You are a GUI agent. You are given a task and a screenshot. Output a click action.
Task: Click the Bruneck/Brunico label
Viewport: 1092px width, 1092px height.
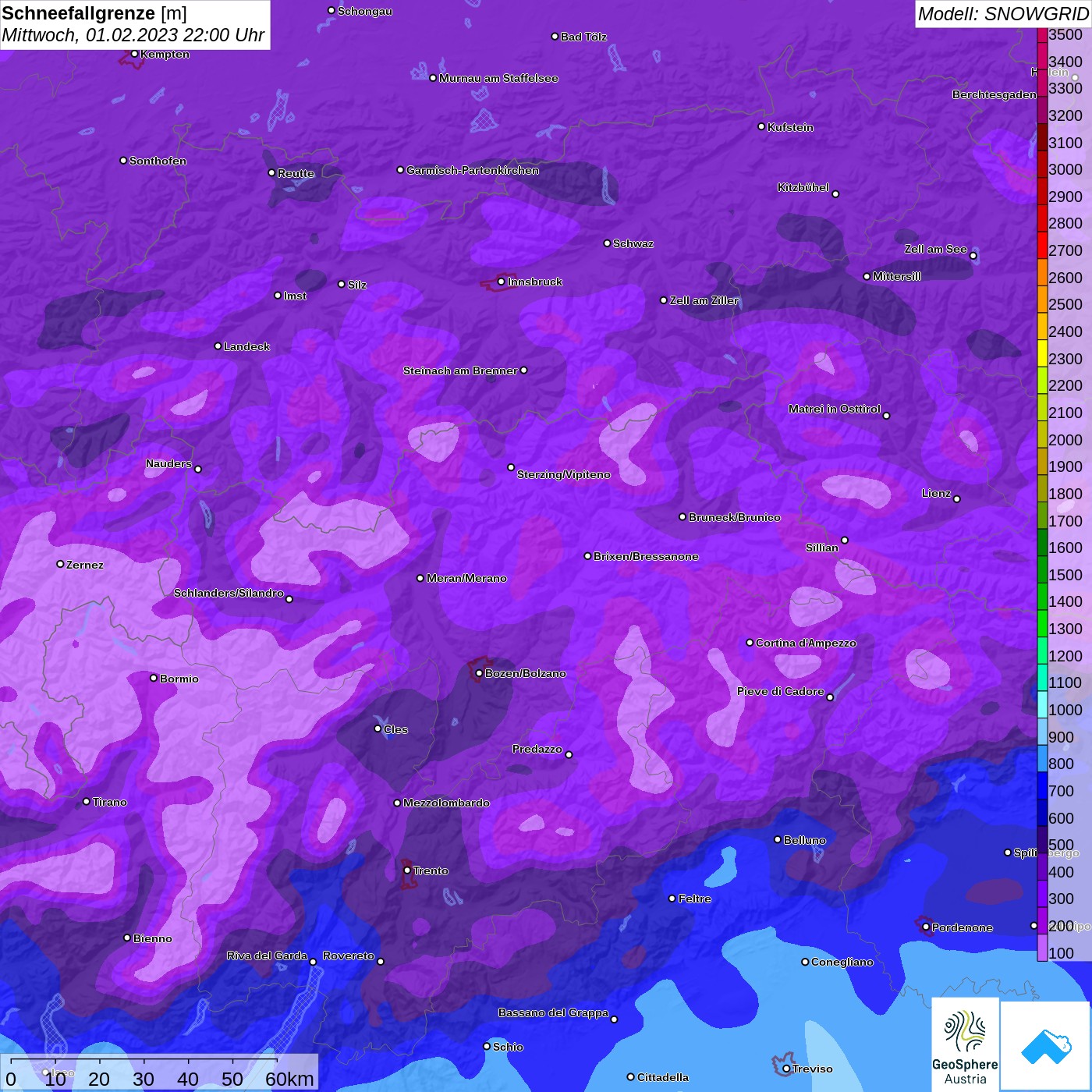(x=735, y=517)
